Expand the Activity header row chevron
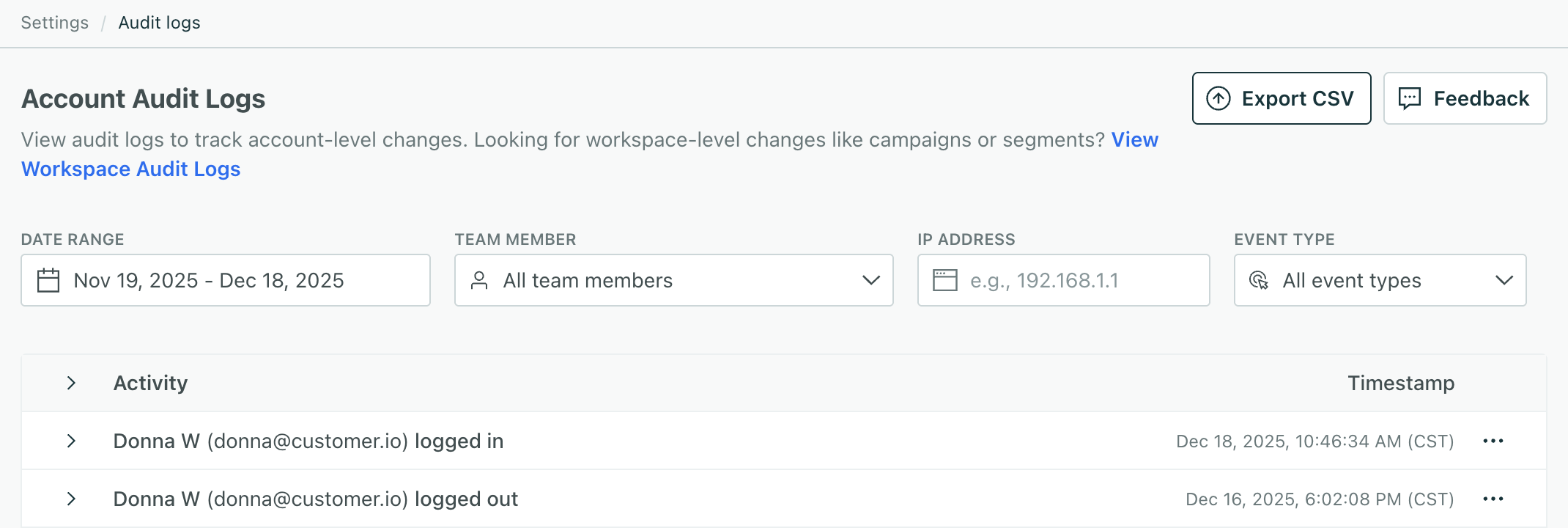 [71, 382]
